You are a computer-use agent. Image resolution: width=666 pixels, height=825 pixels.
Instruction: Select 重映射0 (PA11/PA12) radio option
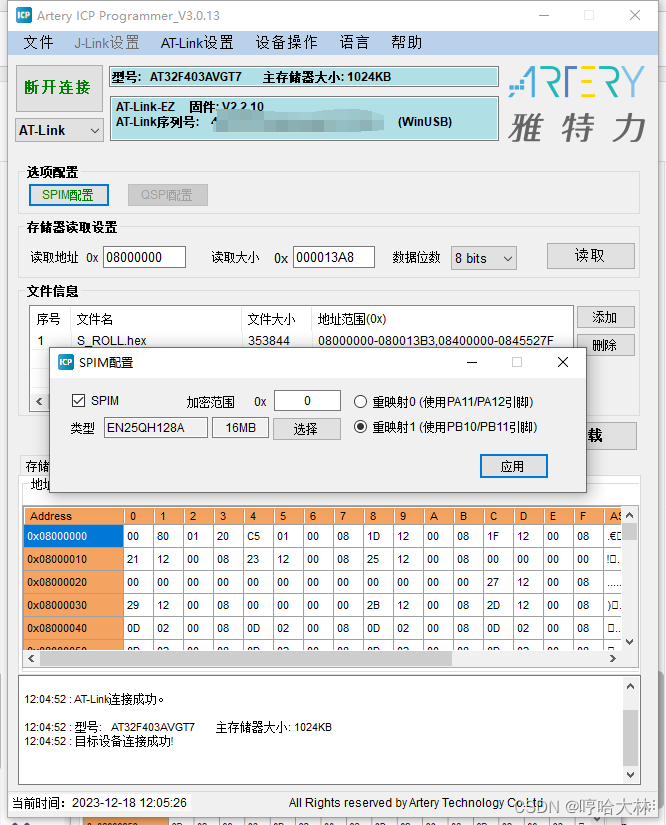click(360, 402)
